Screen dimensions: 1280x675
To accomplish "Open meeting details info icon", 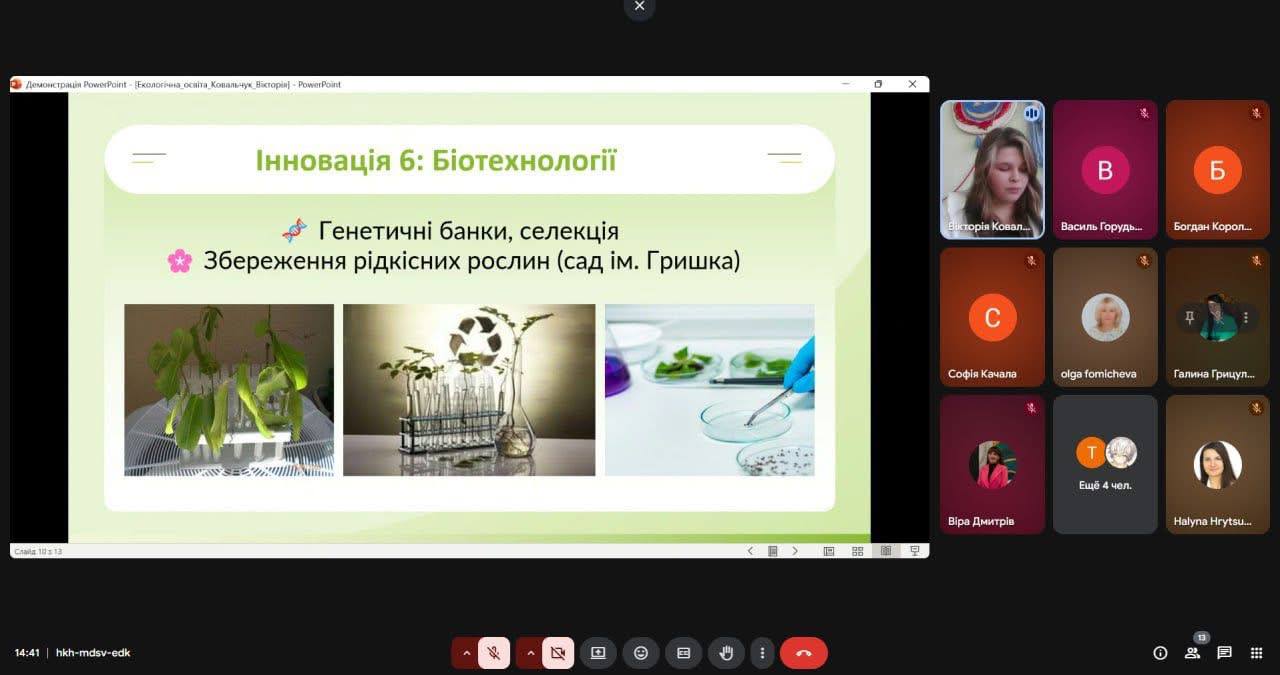I will tap(1160, 653).
